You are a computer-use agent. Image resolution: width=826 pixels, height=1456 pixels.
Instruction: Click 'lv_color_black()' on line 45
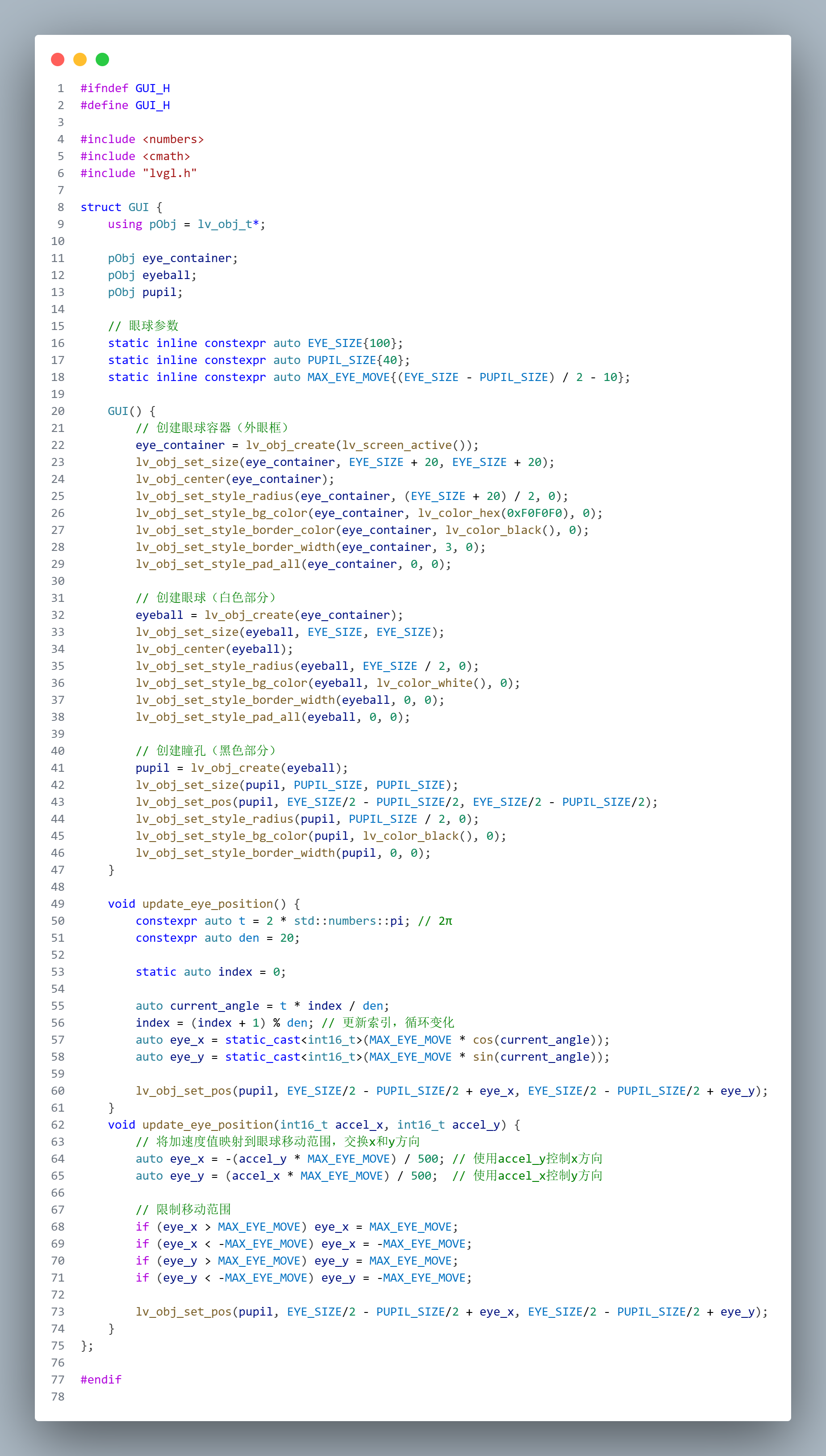[x=417, y=836]
